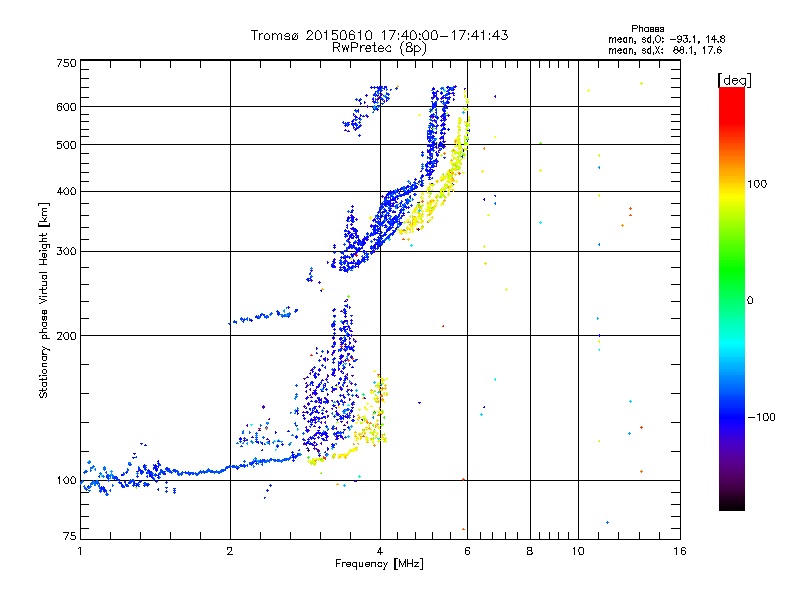Click the 'Stationary phase Virtual Height [km]' axis title

click(x=44, y=300)
